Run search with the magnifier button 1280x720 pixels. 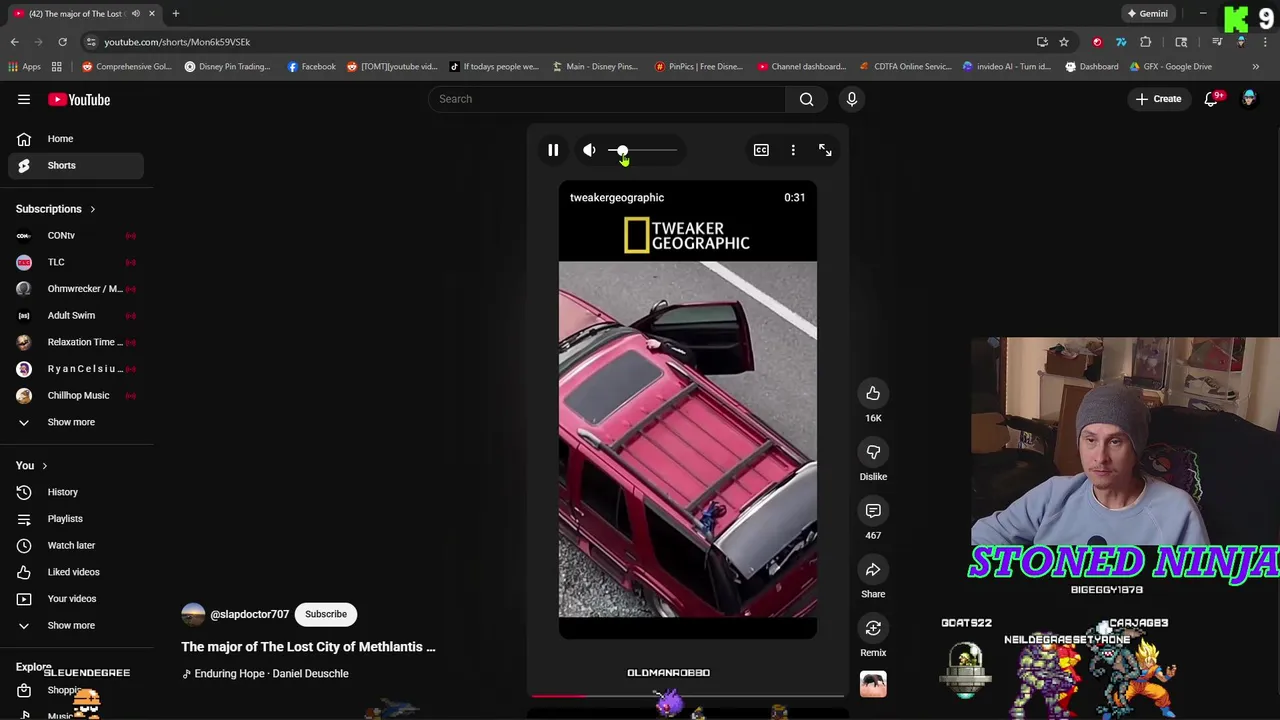coord(806,99)
